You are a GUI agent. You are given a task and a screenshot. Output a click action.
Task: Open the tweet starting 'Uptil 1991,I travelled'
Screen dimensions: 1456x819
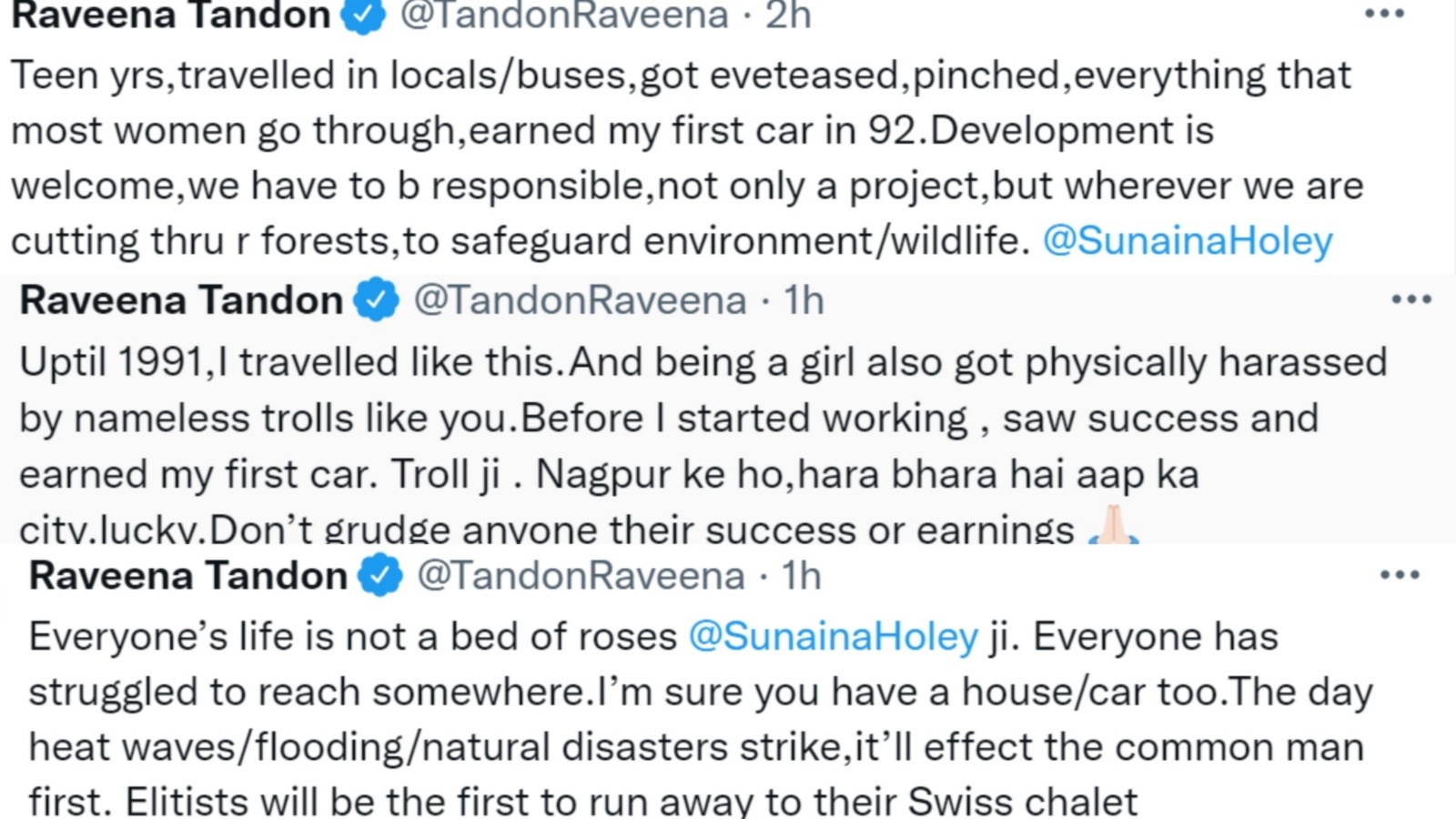coord(703,446)
